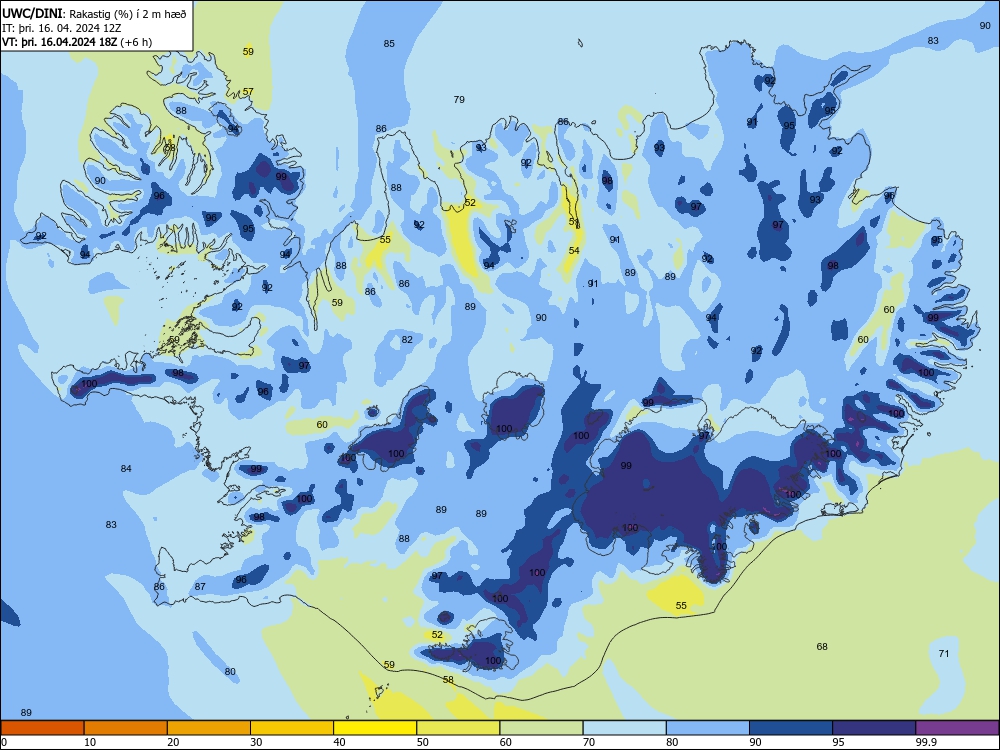This screenshot has width=1000, height=750.
Task: Click the pale blue 70–80 legend swatch
Action: coord(624,728)
